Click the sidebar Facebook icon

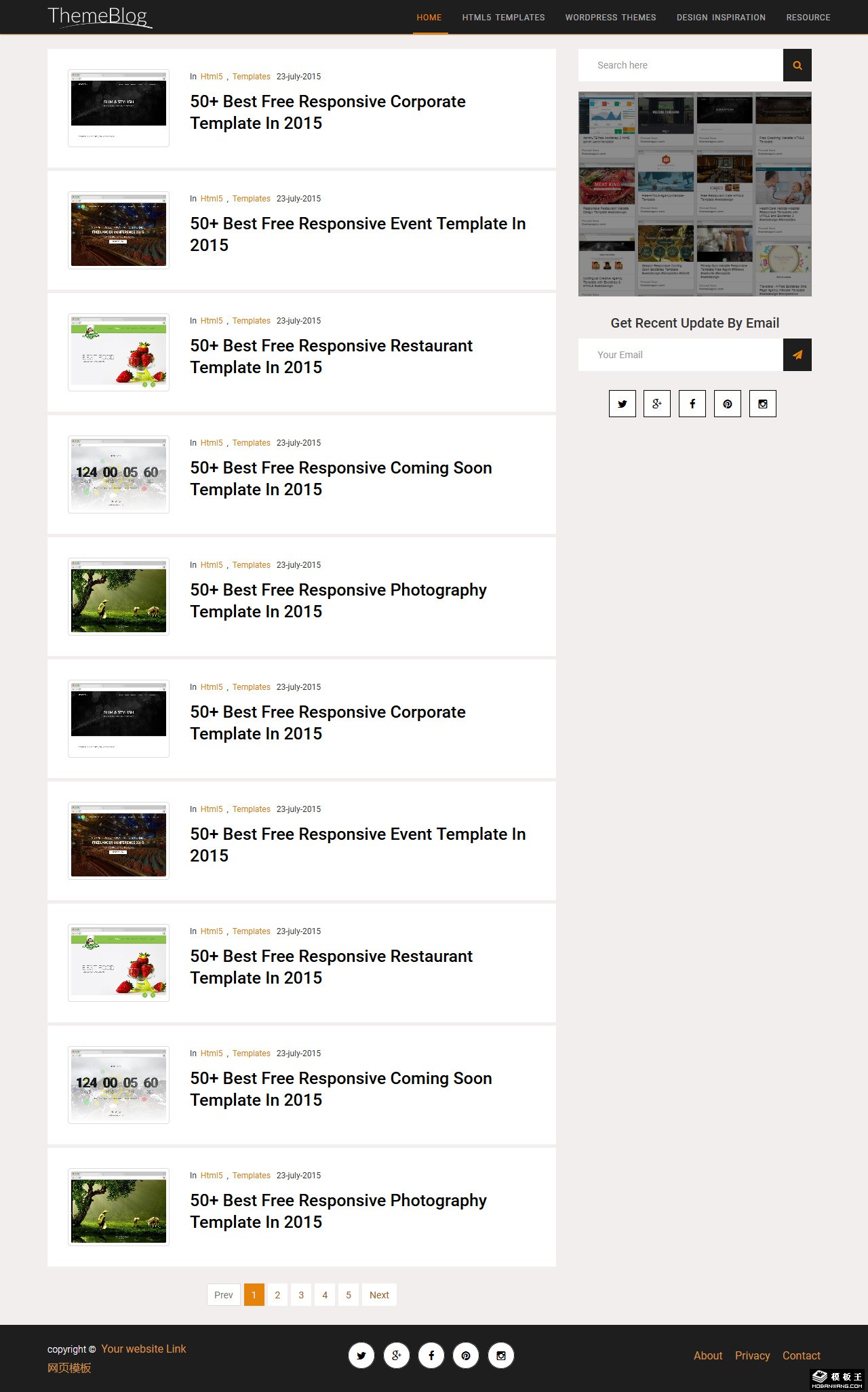(692, 404)
